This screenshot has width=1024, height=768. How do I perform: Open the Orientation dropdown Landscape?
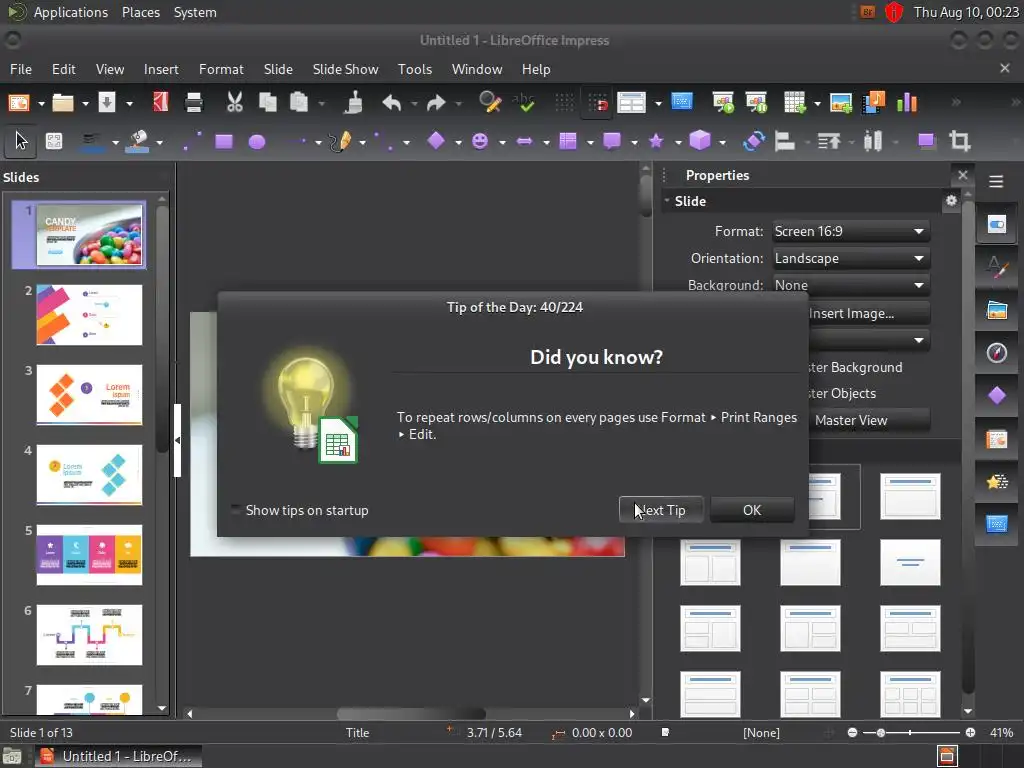pos(850,258)
